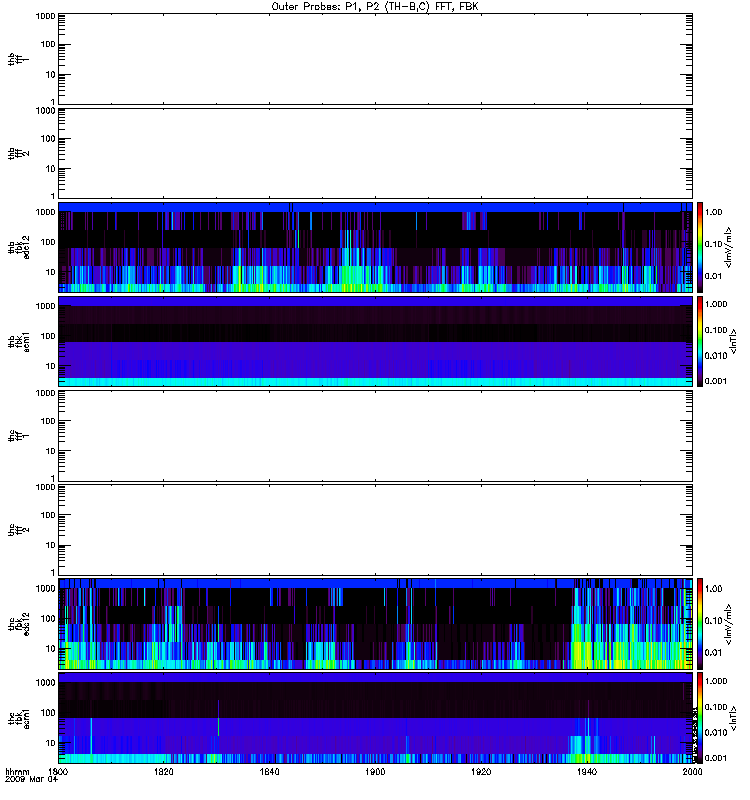Click the 'hhmm' axis unit label
The height and width of the screenshot is (800, 750).
pos(17,771)
